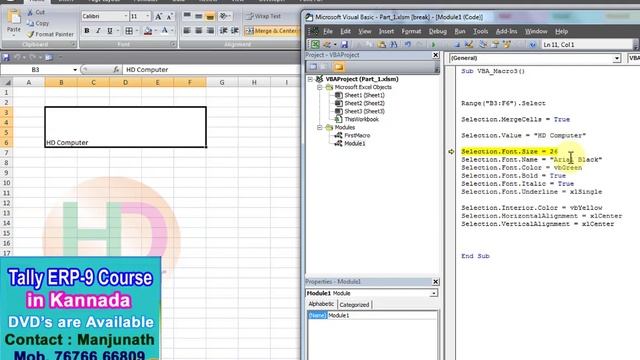Click Font Color A swatch in Excel
Screen dimensions: 640x360
click(165, 31)
